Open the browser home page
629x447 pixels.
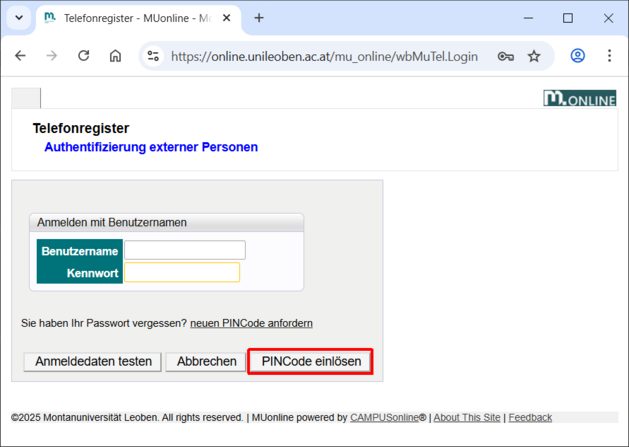(x=115, y=56)
